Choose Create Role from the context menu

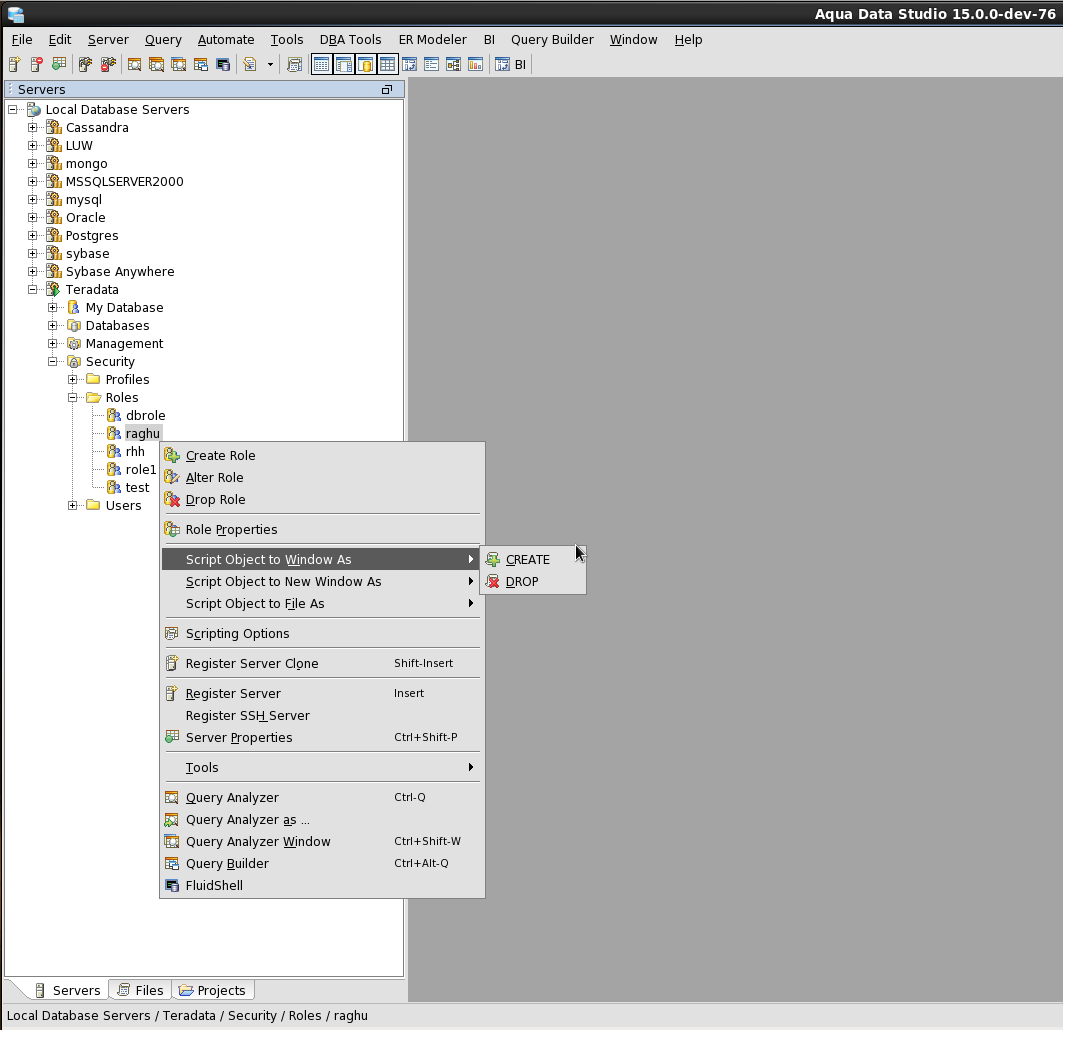click(x=322, y=456)
